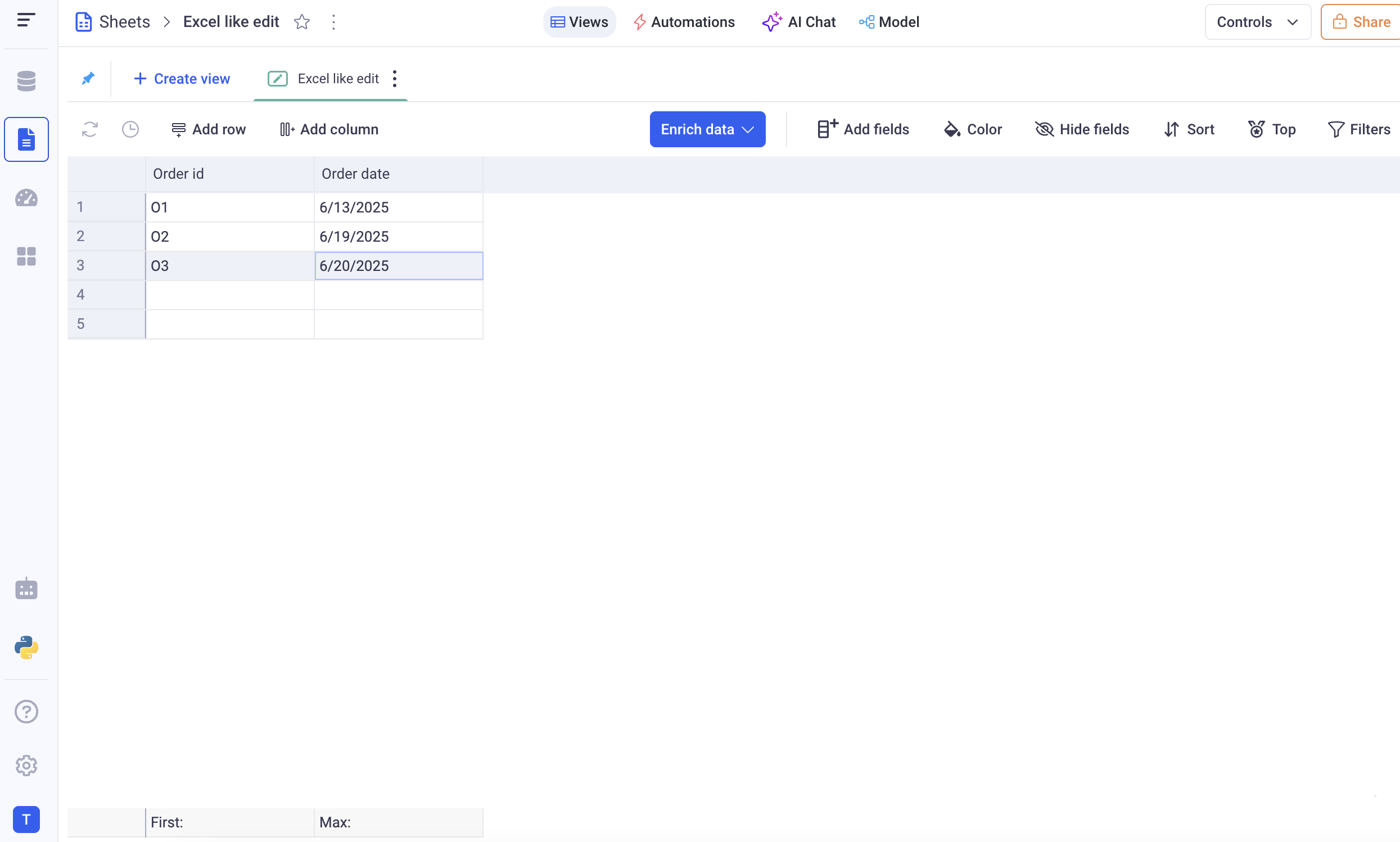Open the Controls dropdown
Viewport: 1400px width, 842px height.
point(1257,22)
